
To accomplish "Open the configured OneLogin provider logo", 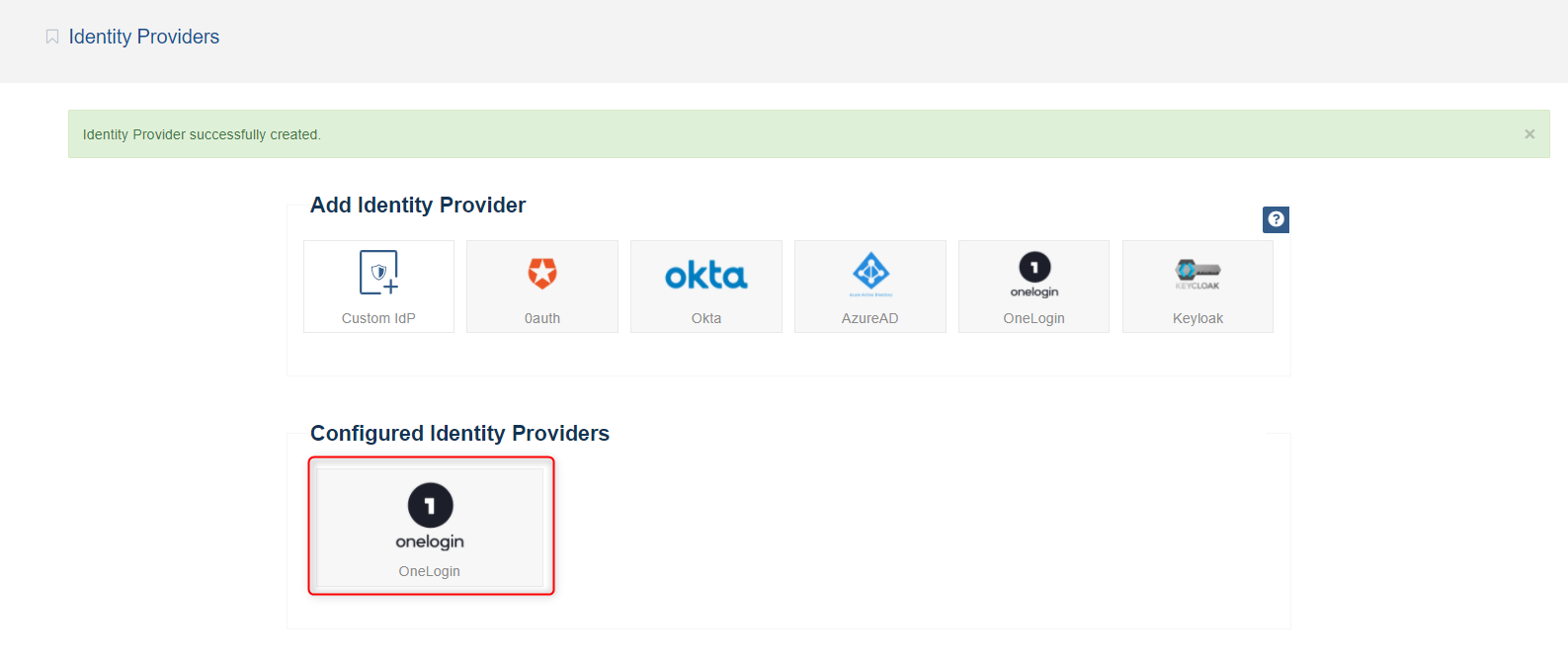I will click(x=430, y=515).
